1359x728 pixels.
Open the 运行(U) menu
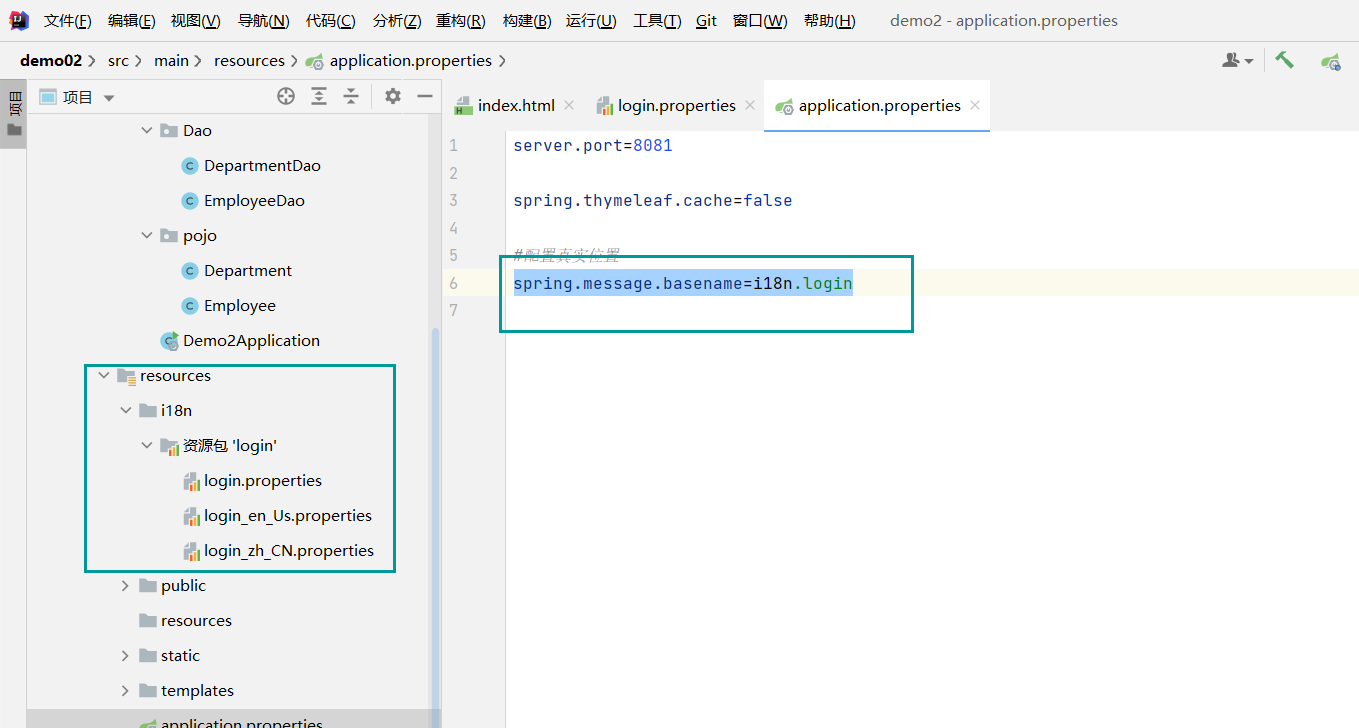591,21
